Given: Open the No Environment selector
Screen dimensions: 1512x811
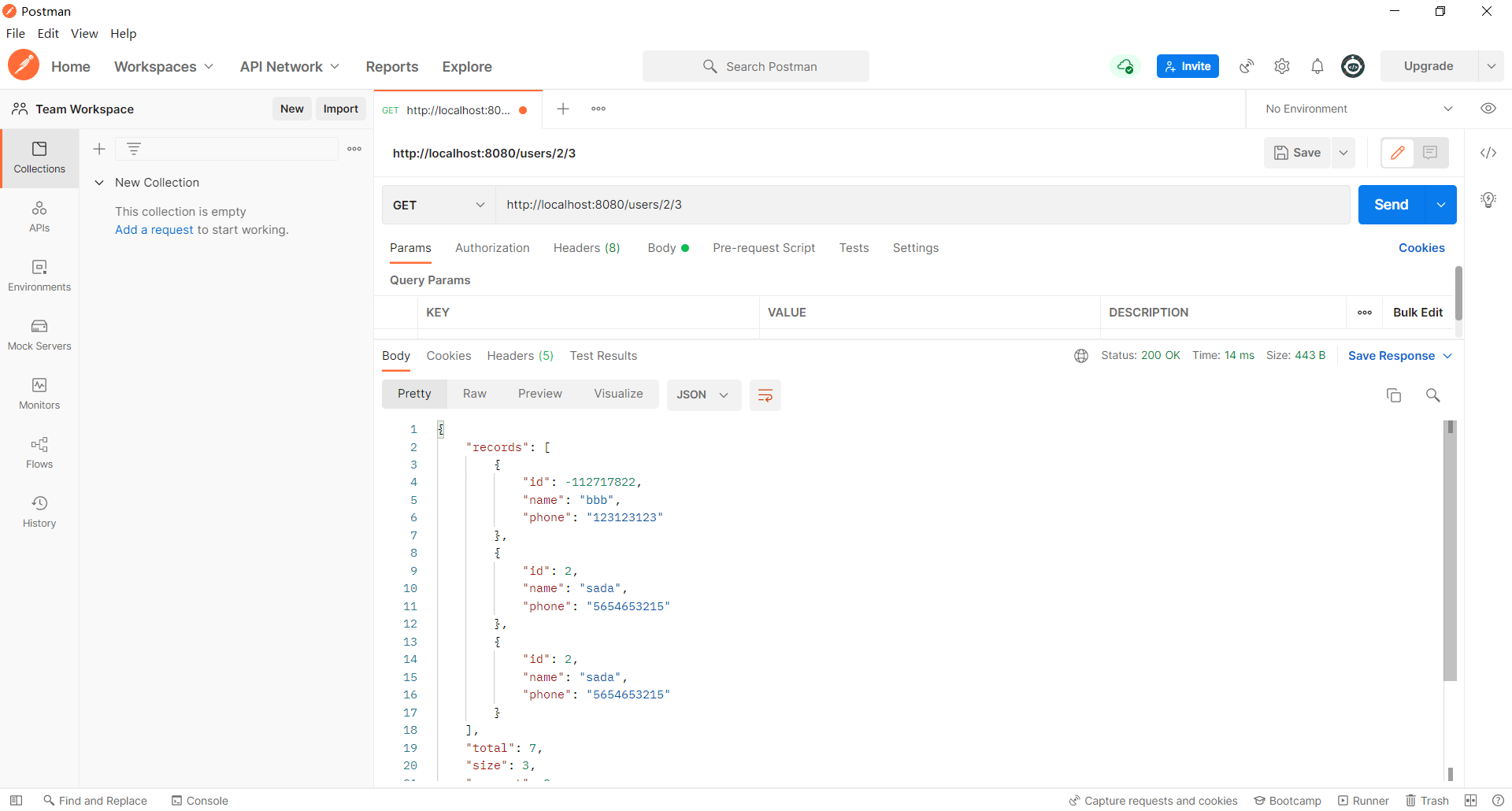Looking at the screenshot, I should (1358, 109).
